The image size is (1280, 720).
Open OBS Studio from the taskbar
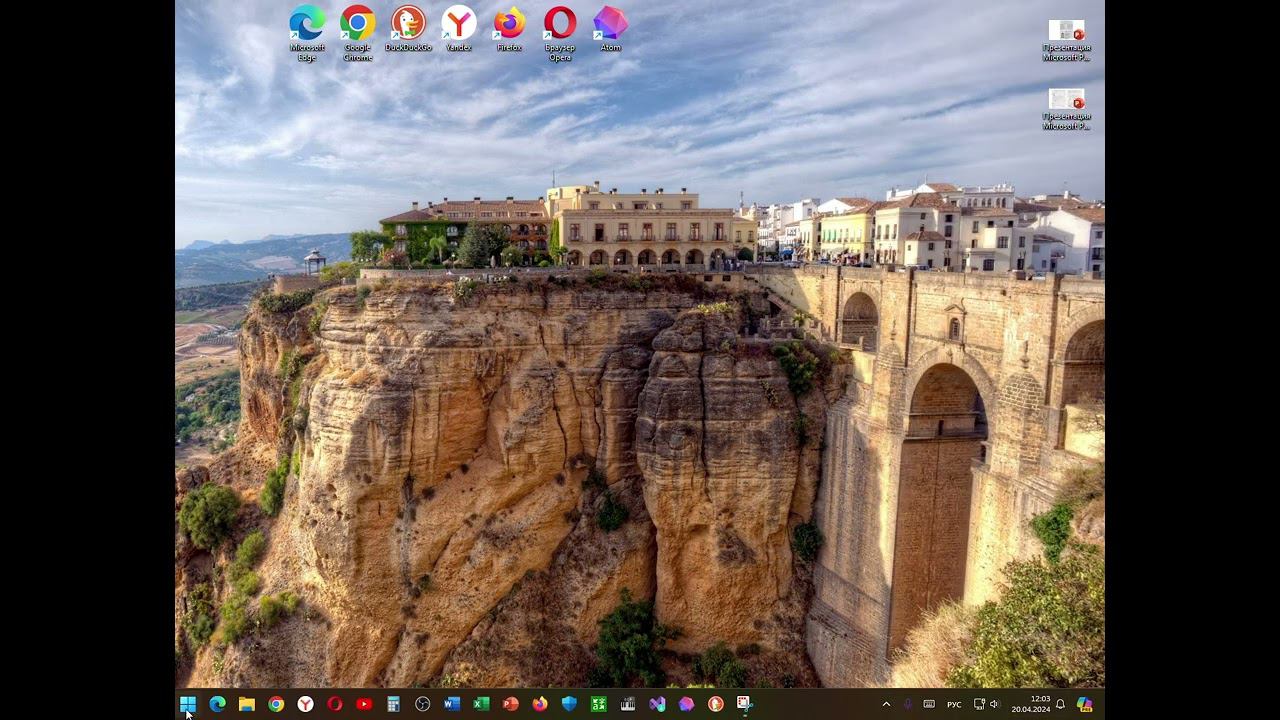coord(423,704)
